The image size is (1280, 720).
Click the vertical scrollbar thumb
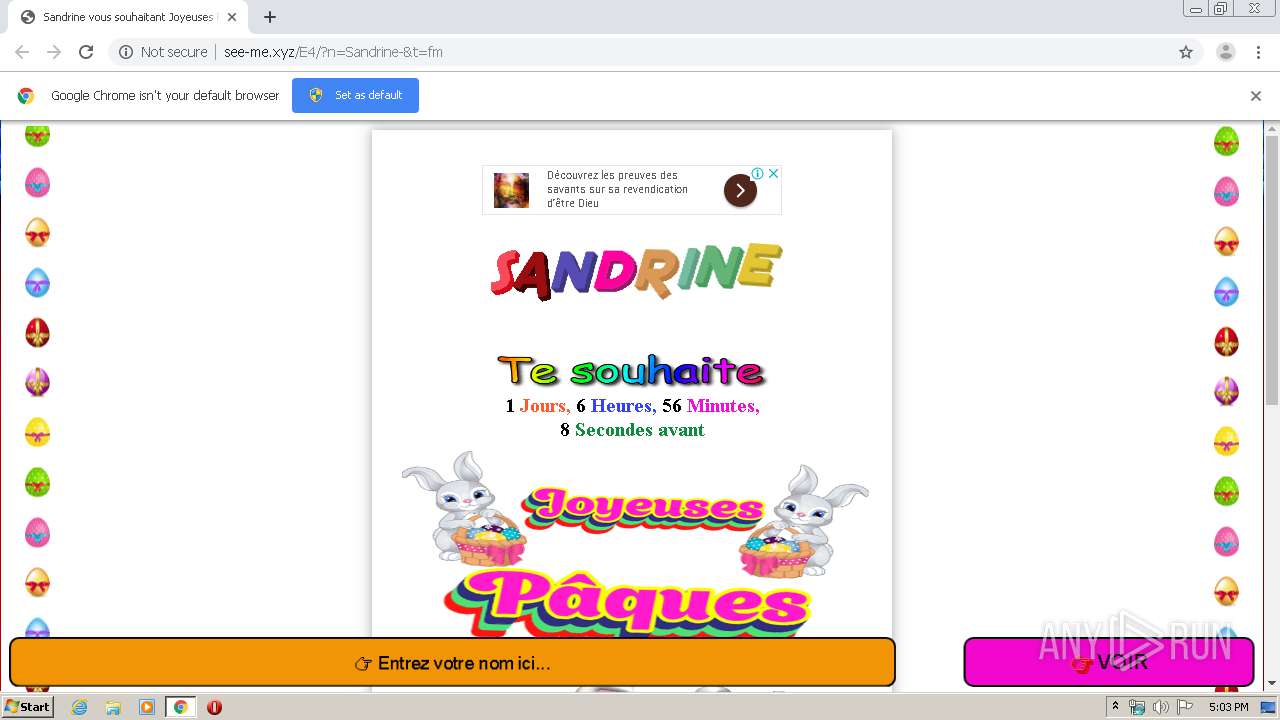pos(1271,268)
